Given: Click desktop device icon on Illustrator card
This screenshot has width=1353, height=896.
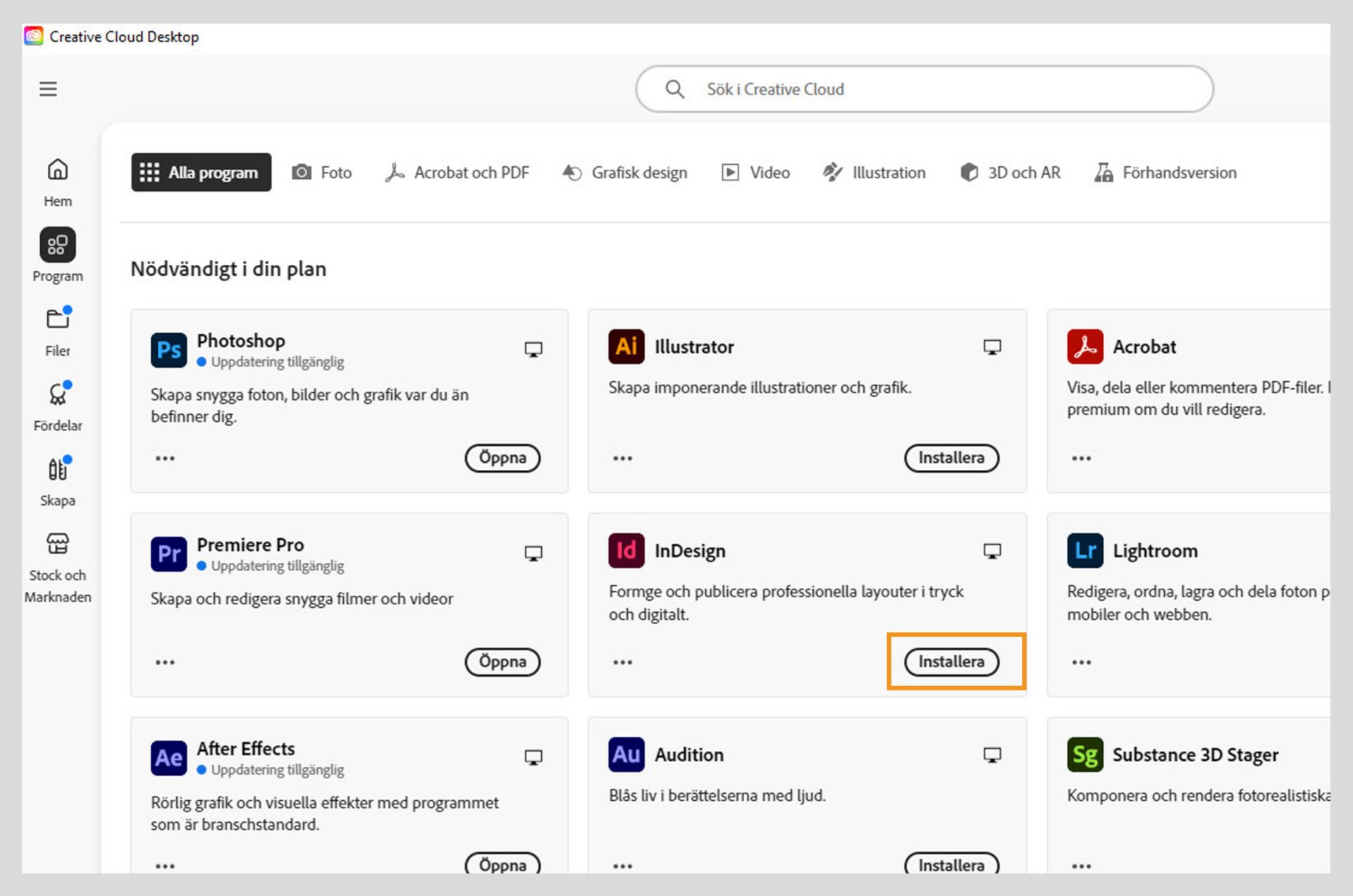Looking at the screenshot, I should 991,347.
